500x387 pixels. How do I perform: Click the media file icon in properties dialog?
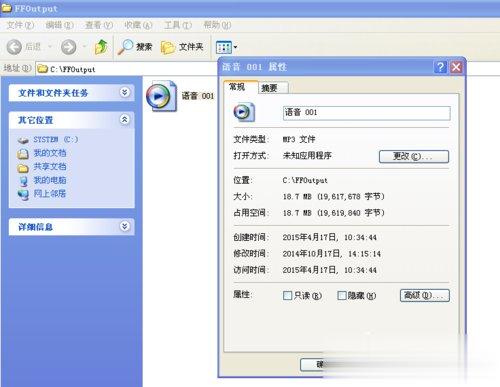[245, 112]
